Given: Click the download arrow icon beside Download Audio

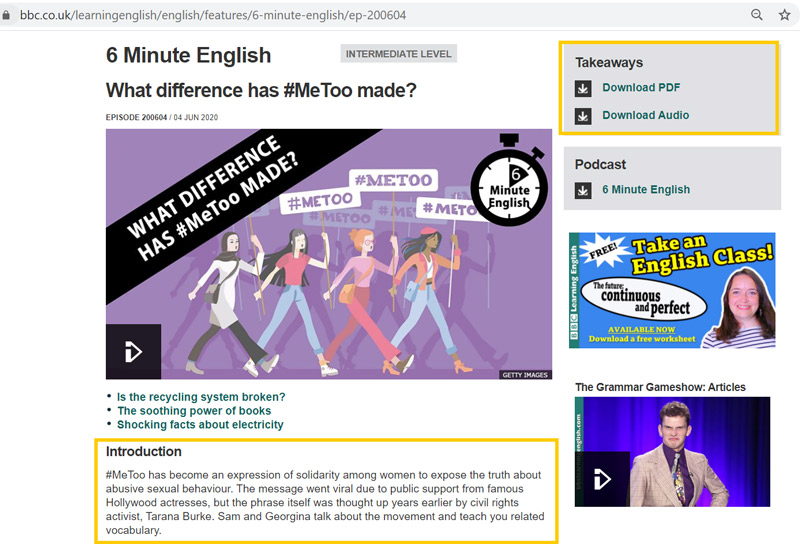Looking at the screenshot, I should tap(583, 116).
